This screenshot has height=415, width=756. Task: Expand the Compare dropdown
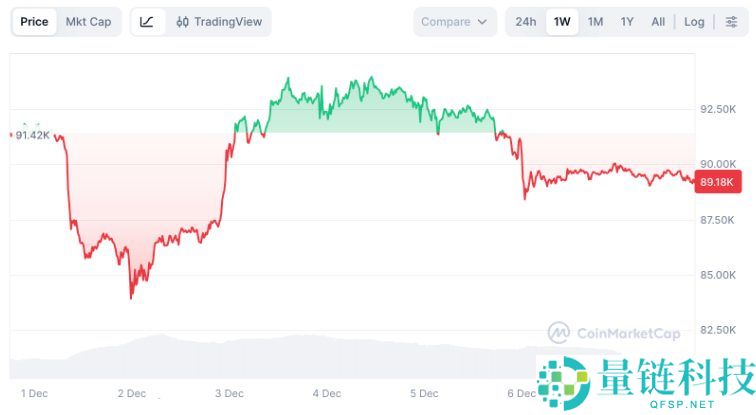[x=454, y=22]
